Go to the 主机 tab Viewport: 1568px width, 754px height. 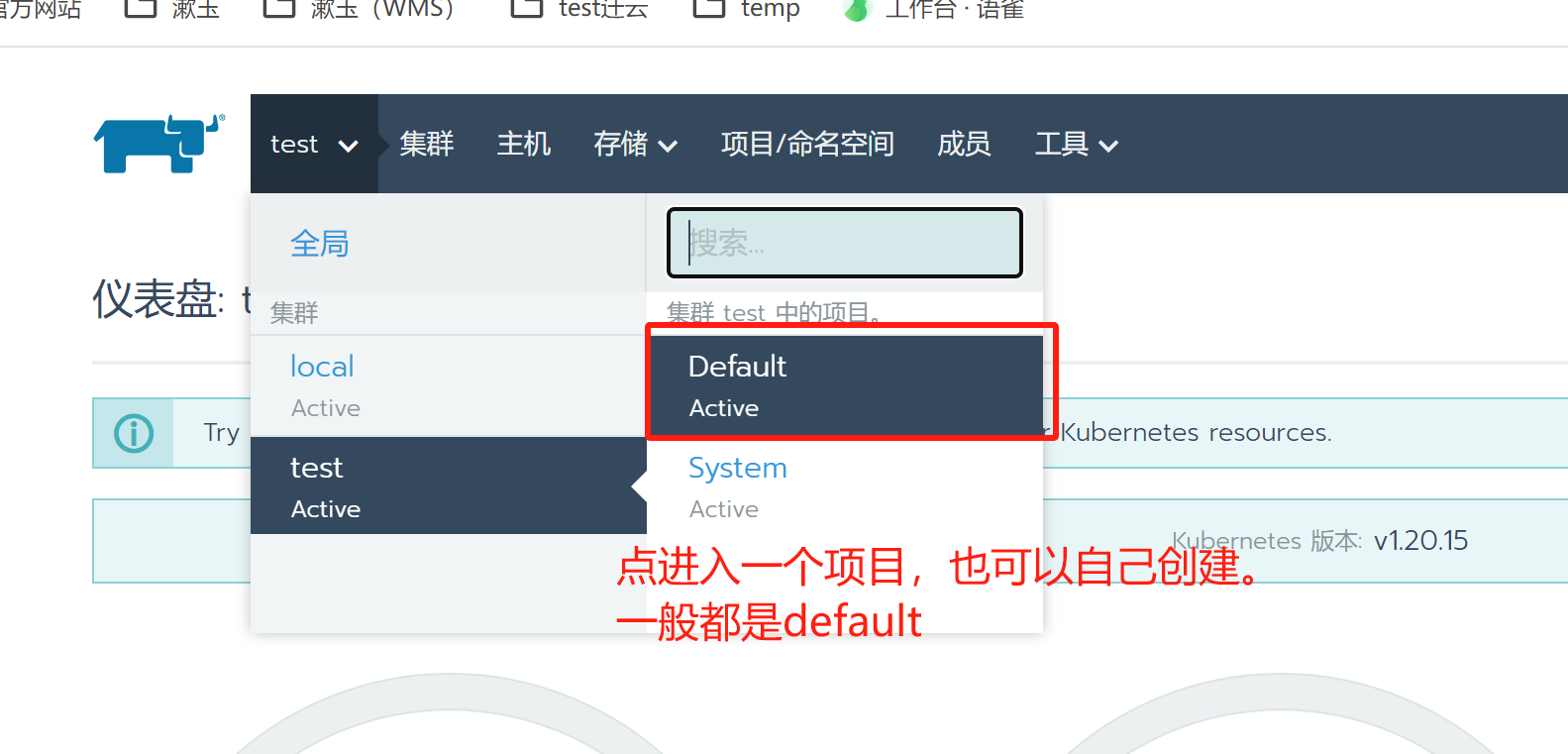pos(524,145)
